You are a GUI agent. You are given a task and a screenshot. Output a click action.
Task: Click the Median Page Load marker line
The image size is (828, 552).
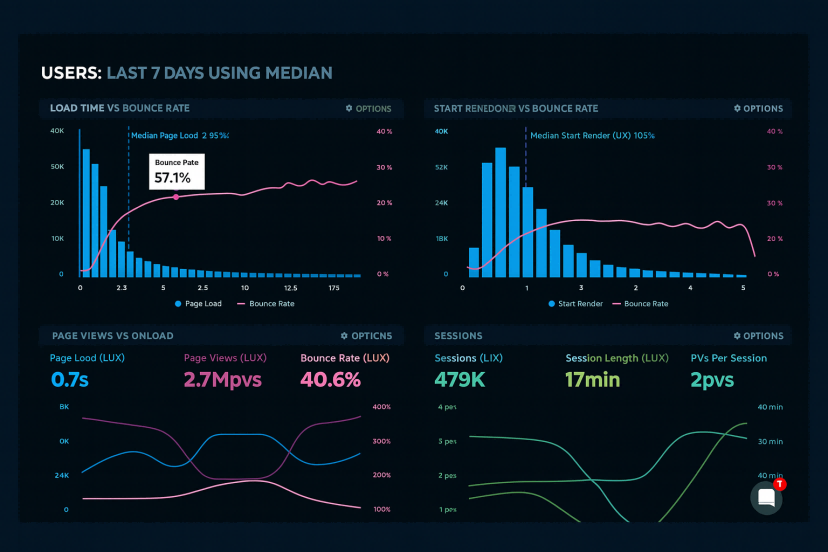coord(129,200)
